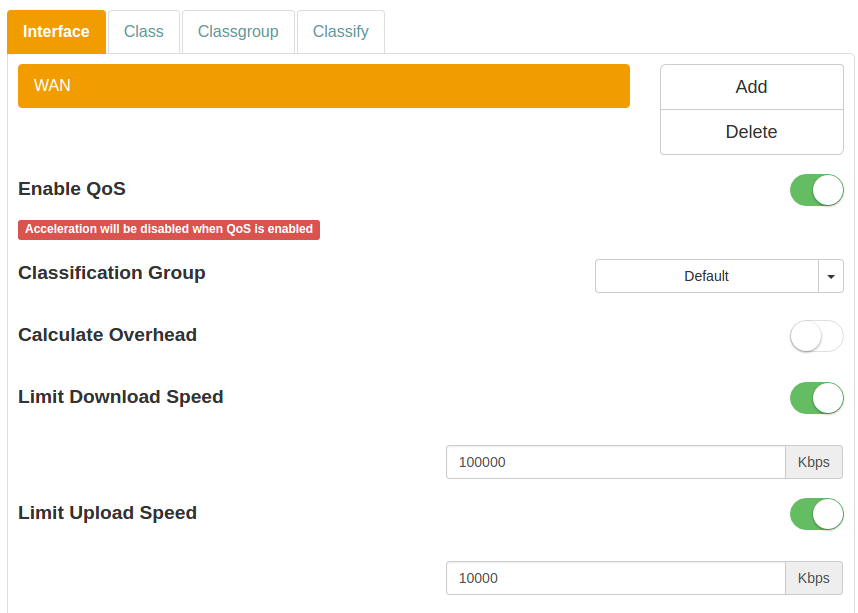Image resolution: width=858 pixels, height=613 pixels.
Task: Toggle off Limit Upload Speed switch
Action: pyautogui.click(x=816, y=514)
